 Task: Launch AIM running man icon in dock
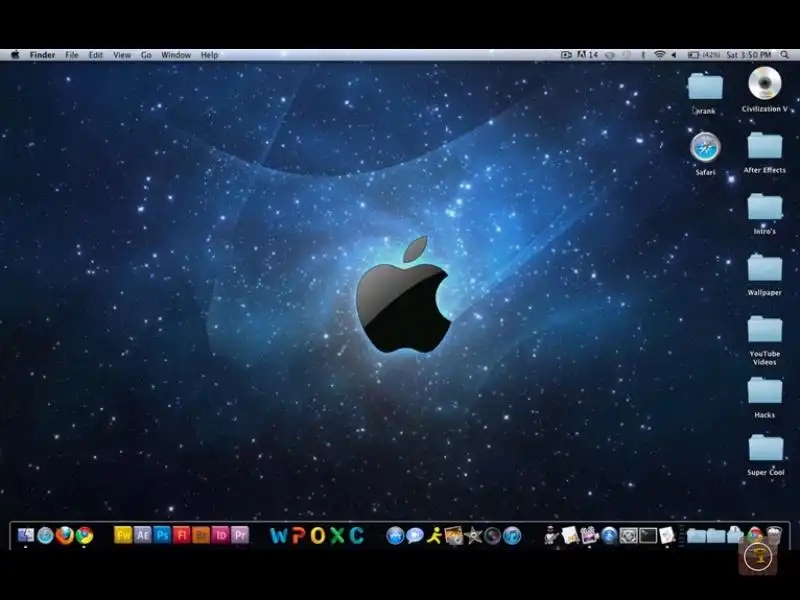coord(434,535)
